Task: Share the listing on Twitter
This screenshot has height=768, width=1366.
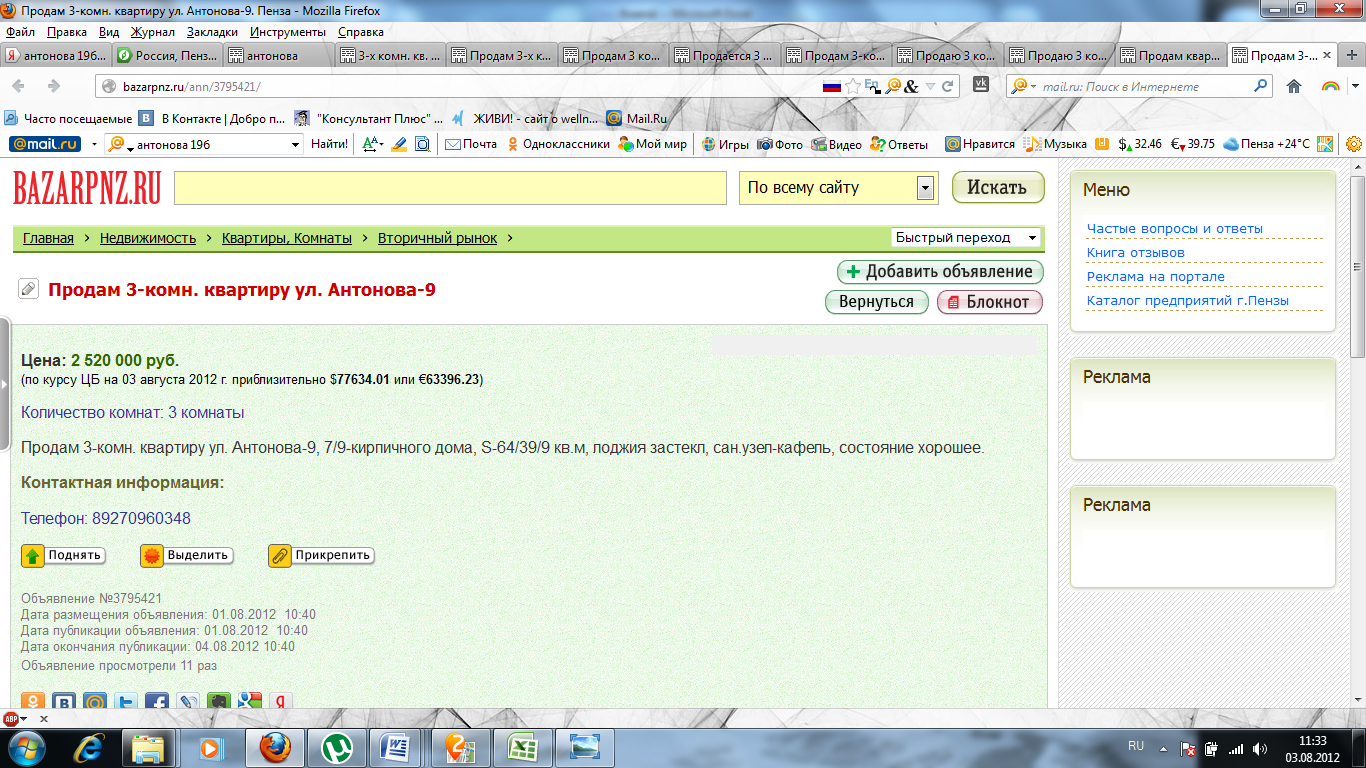Action: 126,702
